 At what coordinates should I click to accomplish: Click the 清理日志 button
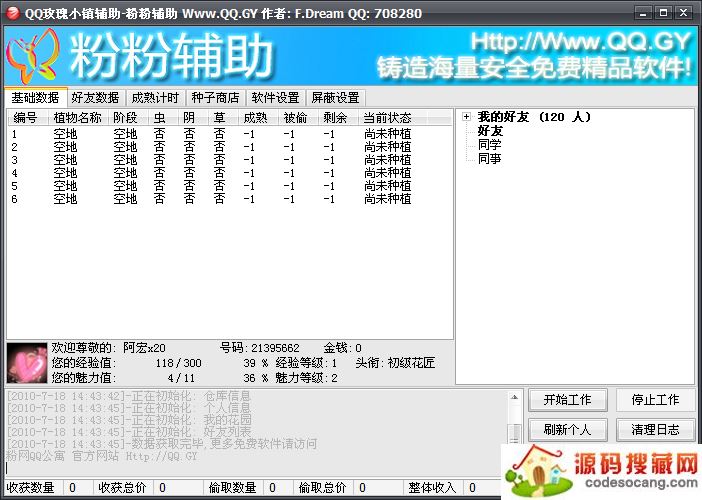coord(655,430)
